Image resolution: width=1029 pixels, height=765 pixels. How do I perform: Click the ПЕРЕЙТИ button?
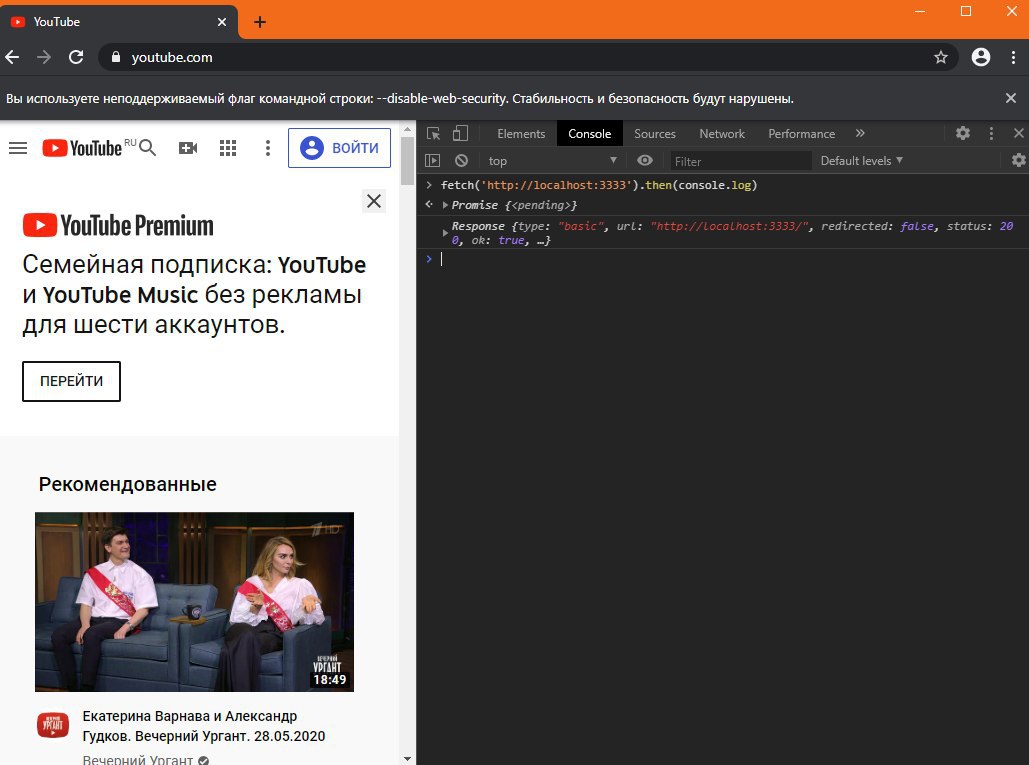tap(72, 381)
